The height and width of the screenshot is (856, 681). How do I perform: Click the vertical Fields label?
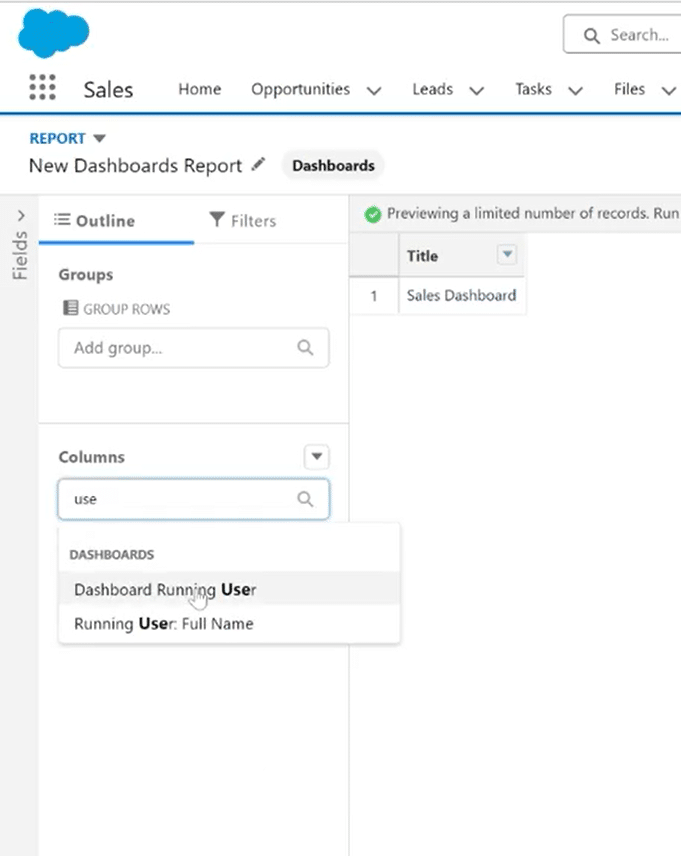(x=20, y=255)
